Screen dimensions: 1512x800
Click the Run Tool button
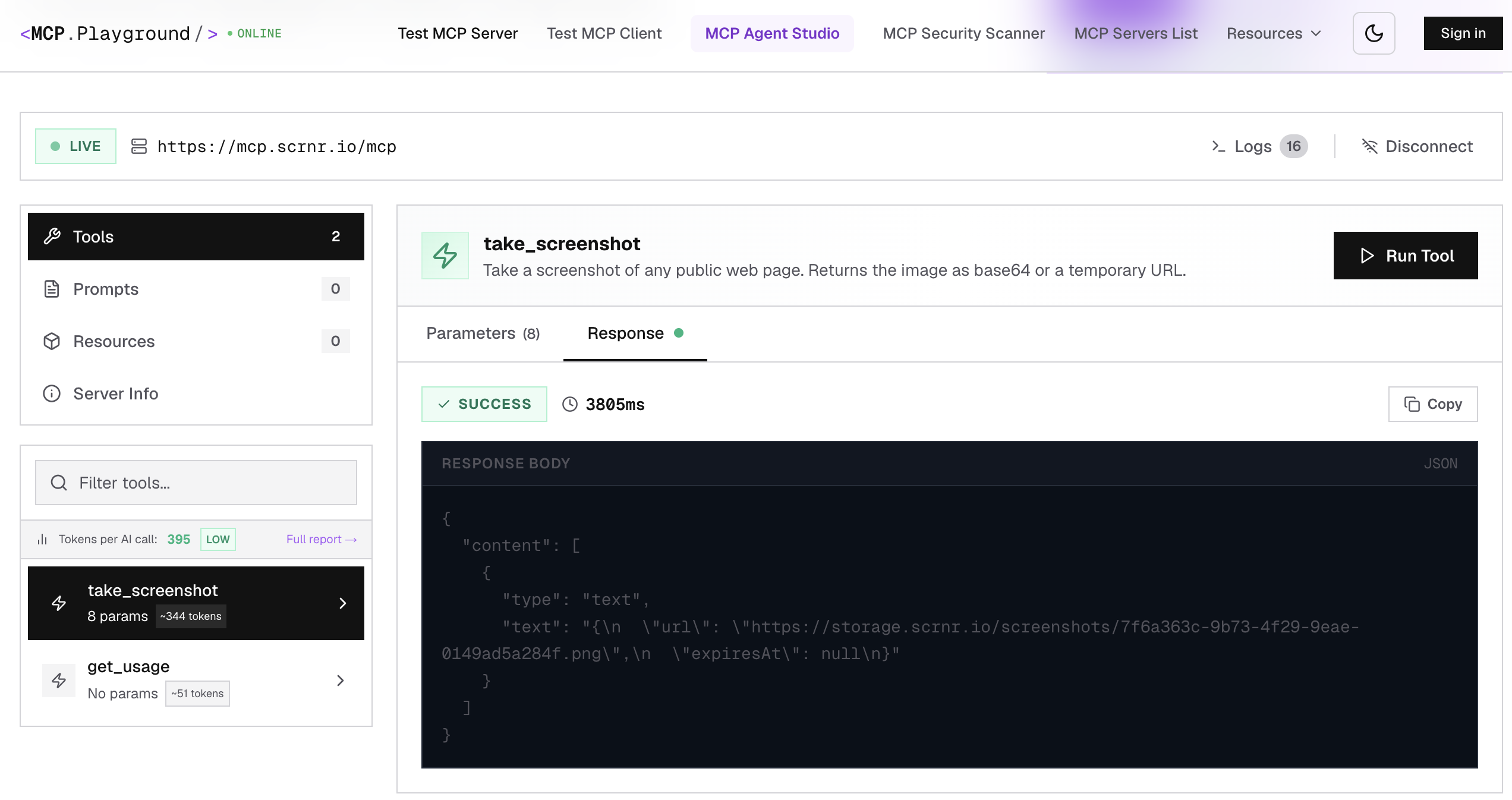click(x=1406, y=256)
